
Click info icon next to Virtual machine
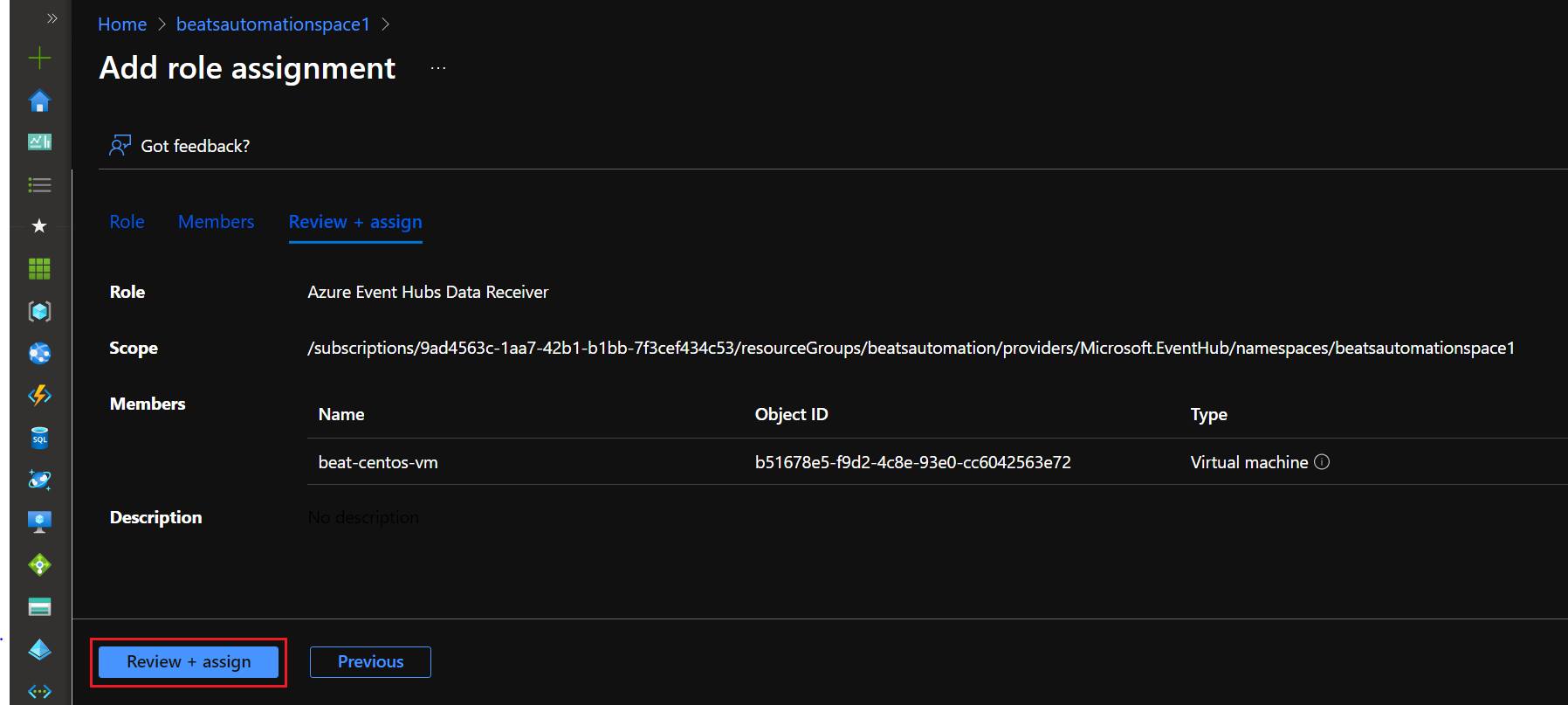1322,462
